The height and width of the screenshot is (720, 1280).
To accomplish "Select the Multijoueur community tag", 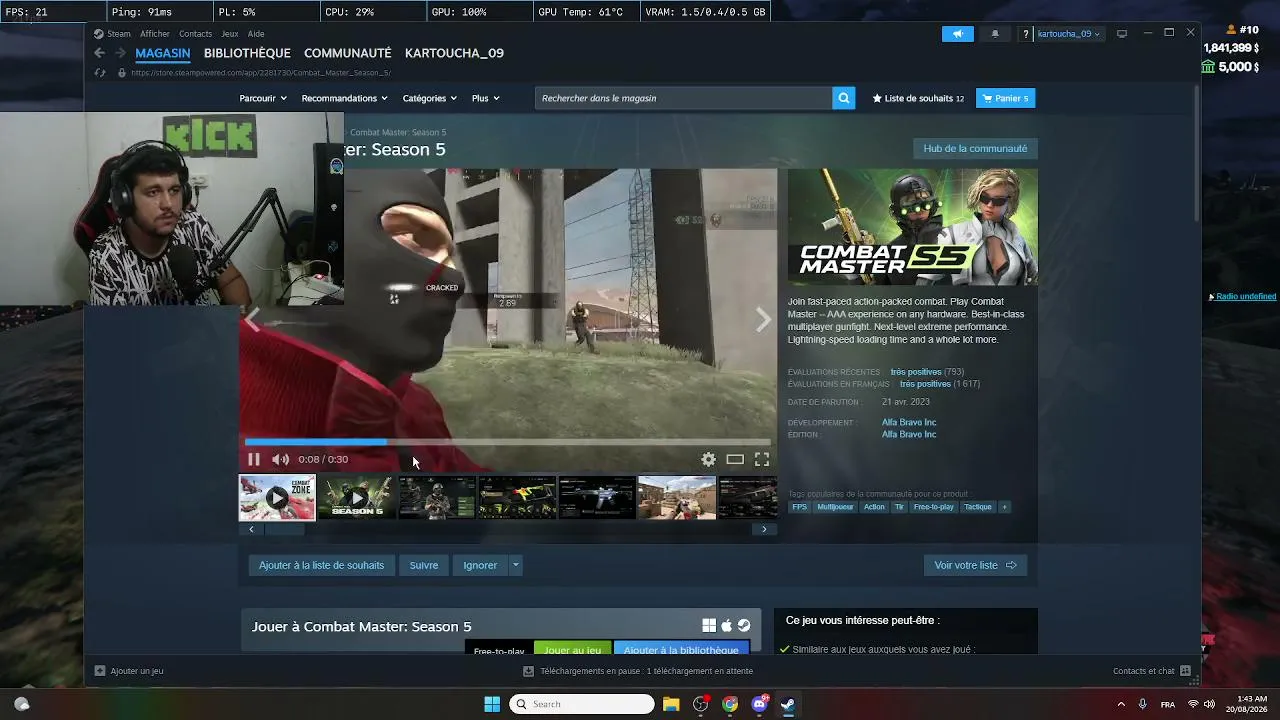I will point(835,507).
